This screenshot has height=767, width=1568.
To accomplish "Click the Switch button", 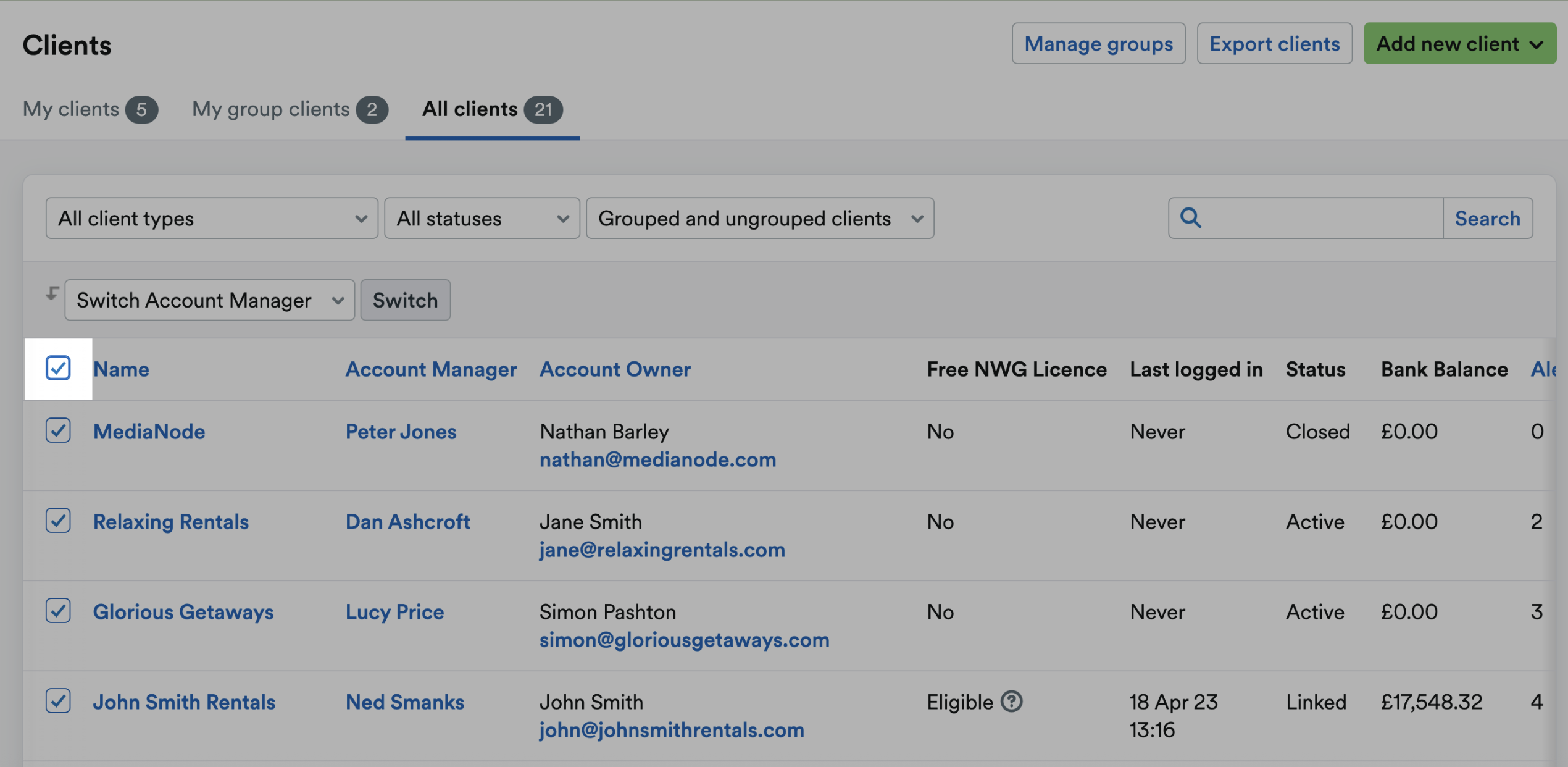I will click(405, 300).
